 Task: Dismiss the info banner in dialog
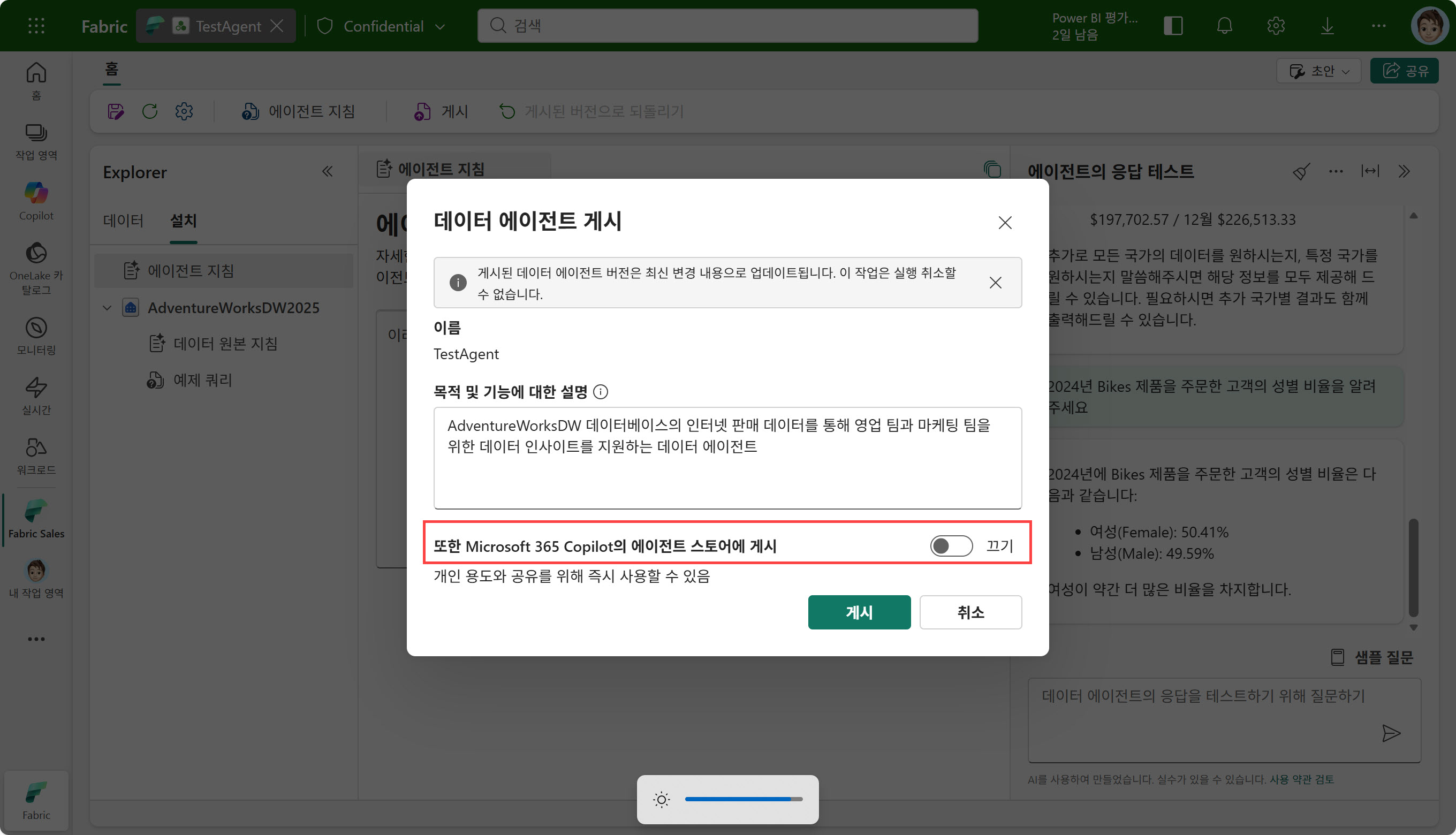pyautogui.click(x=995, y=282)
